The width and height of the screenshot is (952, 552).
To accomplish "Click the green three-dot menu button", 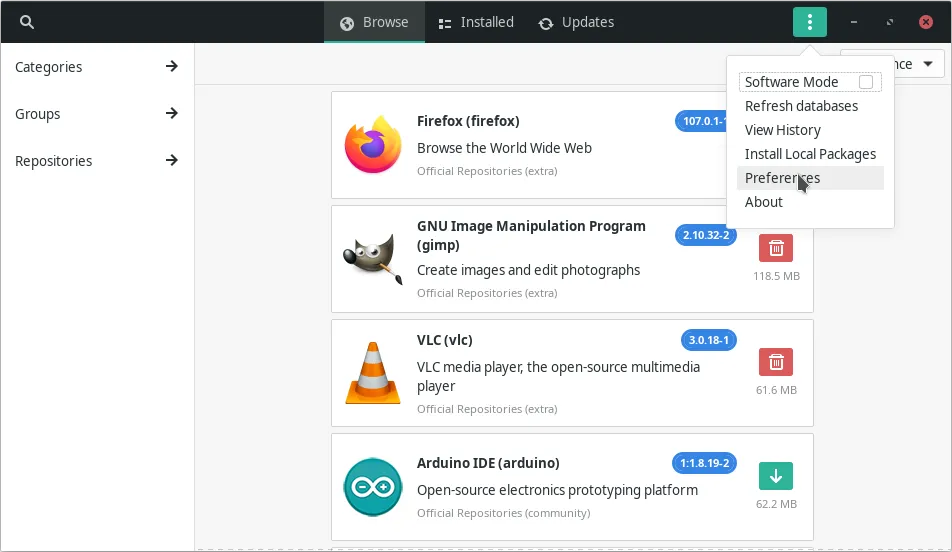I will [809, 22].
